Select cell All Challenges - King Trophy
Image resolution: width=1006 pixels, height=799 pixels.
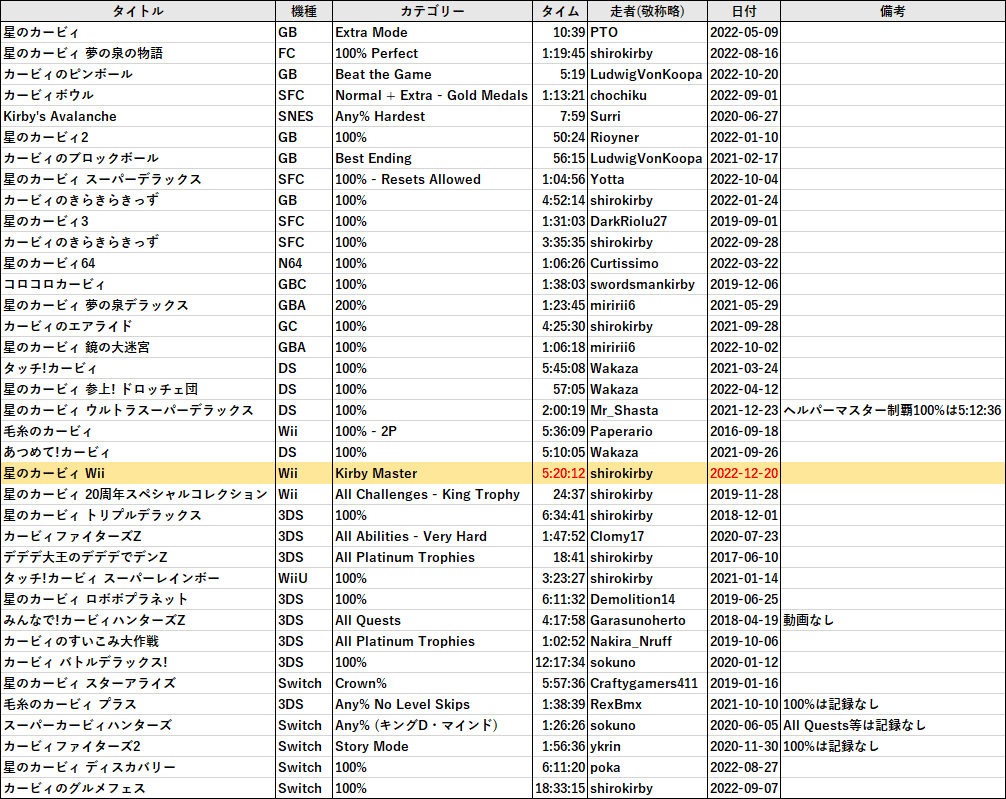432,494
